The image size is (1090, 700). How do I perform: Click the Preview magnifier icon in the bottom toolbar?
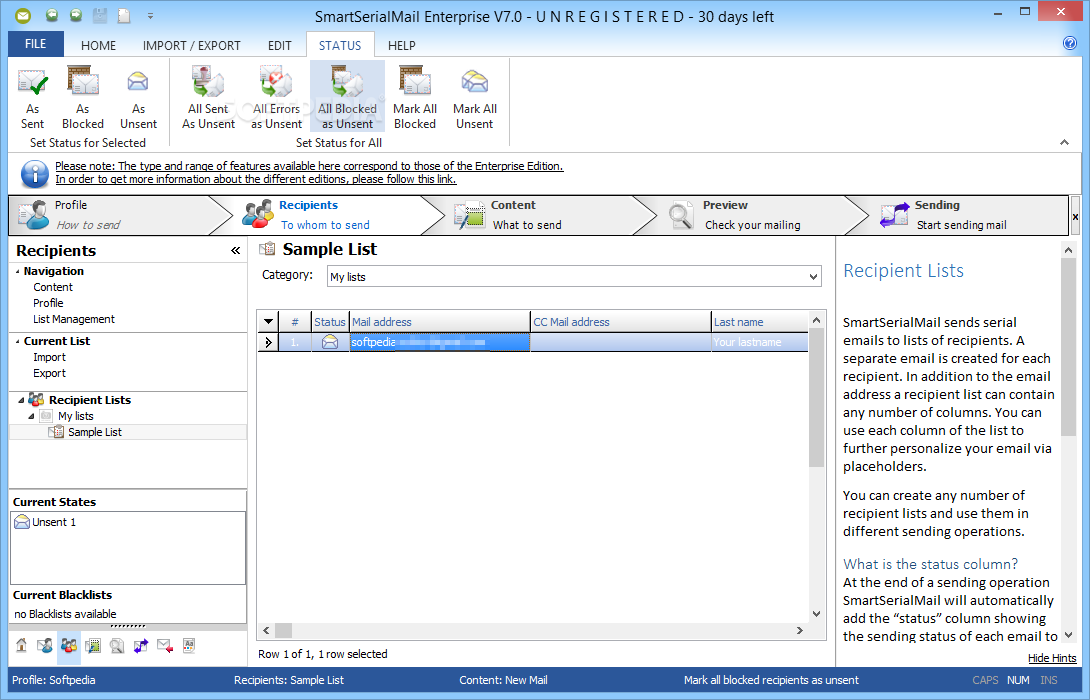(117, 645)
